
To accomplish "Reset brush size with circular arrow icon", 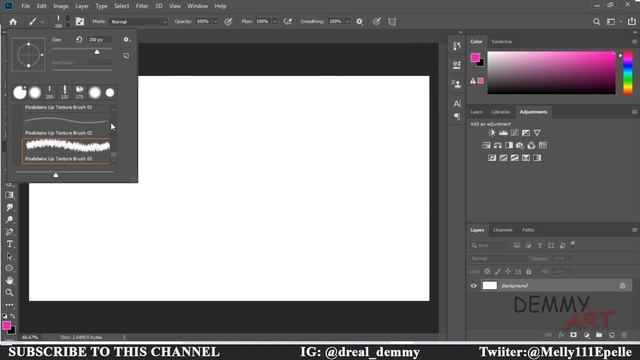I will coord(79,39).
